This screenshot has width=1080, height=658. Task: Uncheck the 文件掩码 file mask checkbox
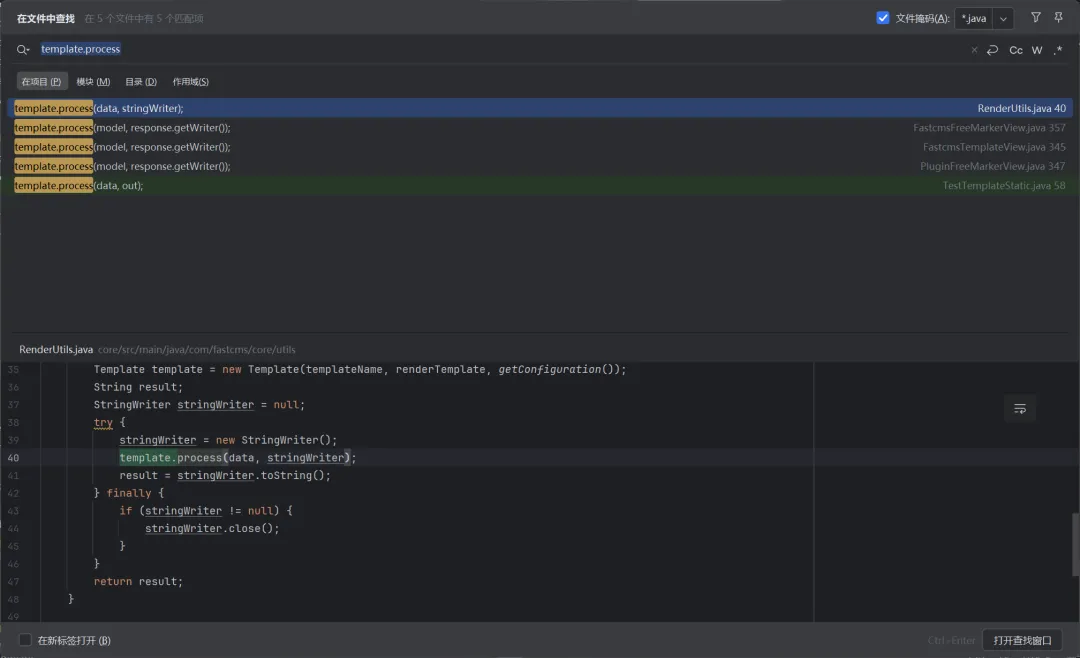click(x=883, y=18)
